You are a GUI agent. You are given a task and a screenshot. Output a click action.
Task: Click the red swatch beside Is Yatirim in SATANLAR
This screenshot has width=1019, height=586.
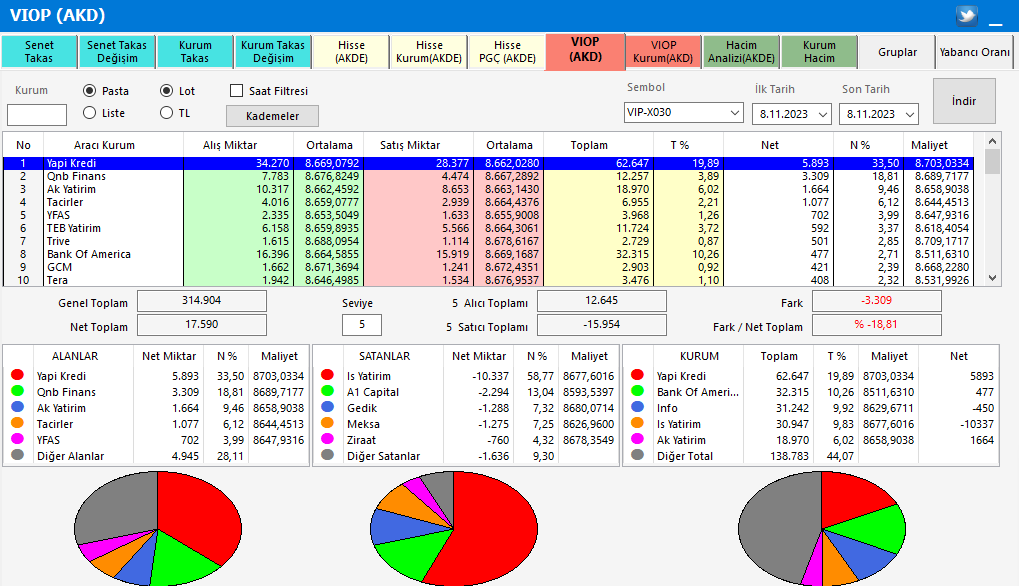pyautogui.click(x=328, y=375)
